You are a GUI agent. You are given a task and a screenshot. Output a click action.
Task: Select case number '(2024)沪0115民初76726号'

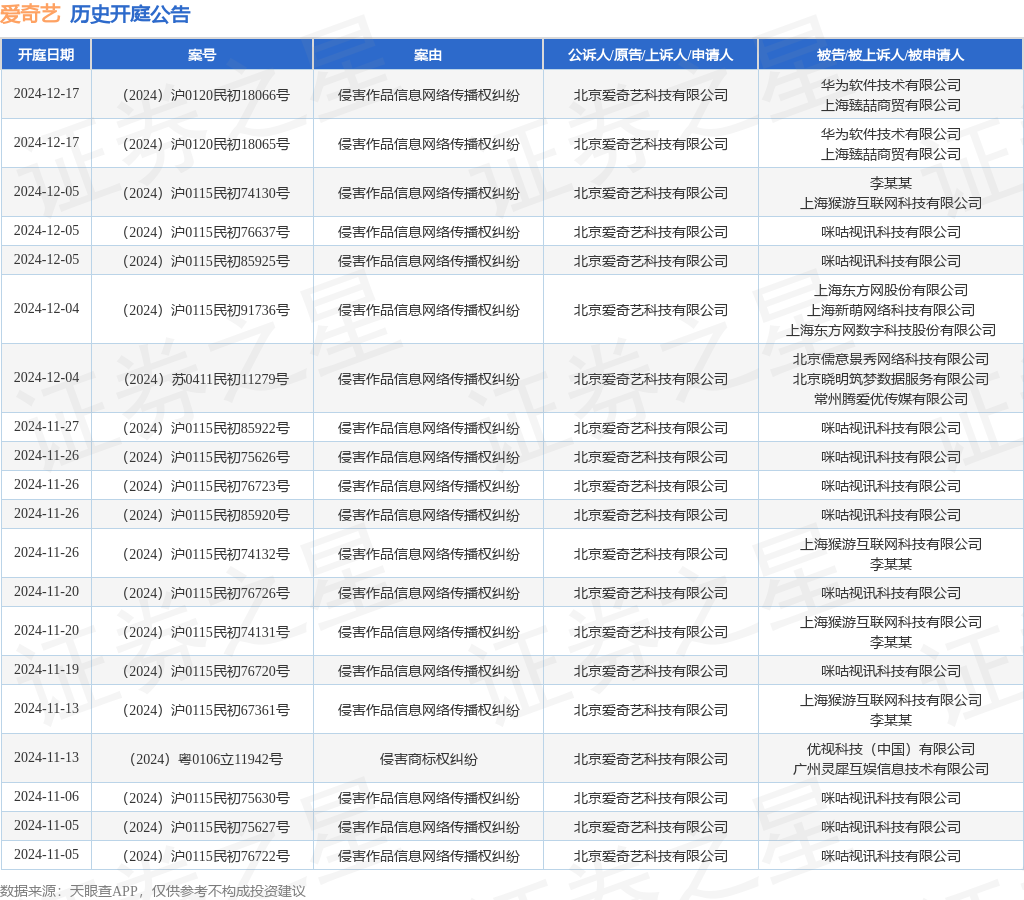coord(206,594)
